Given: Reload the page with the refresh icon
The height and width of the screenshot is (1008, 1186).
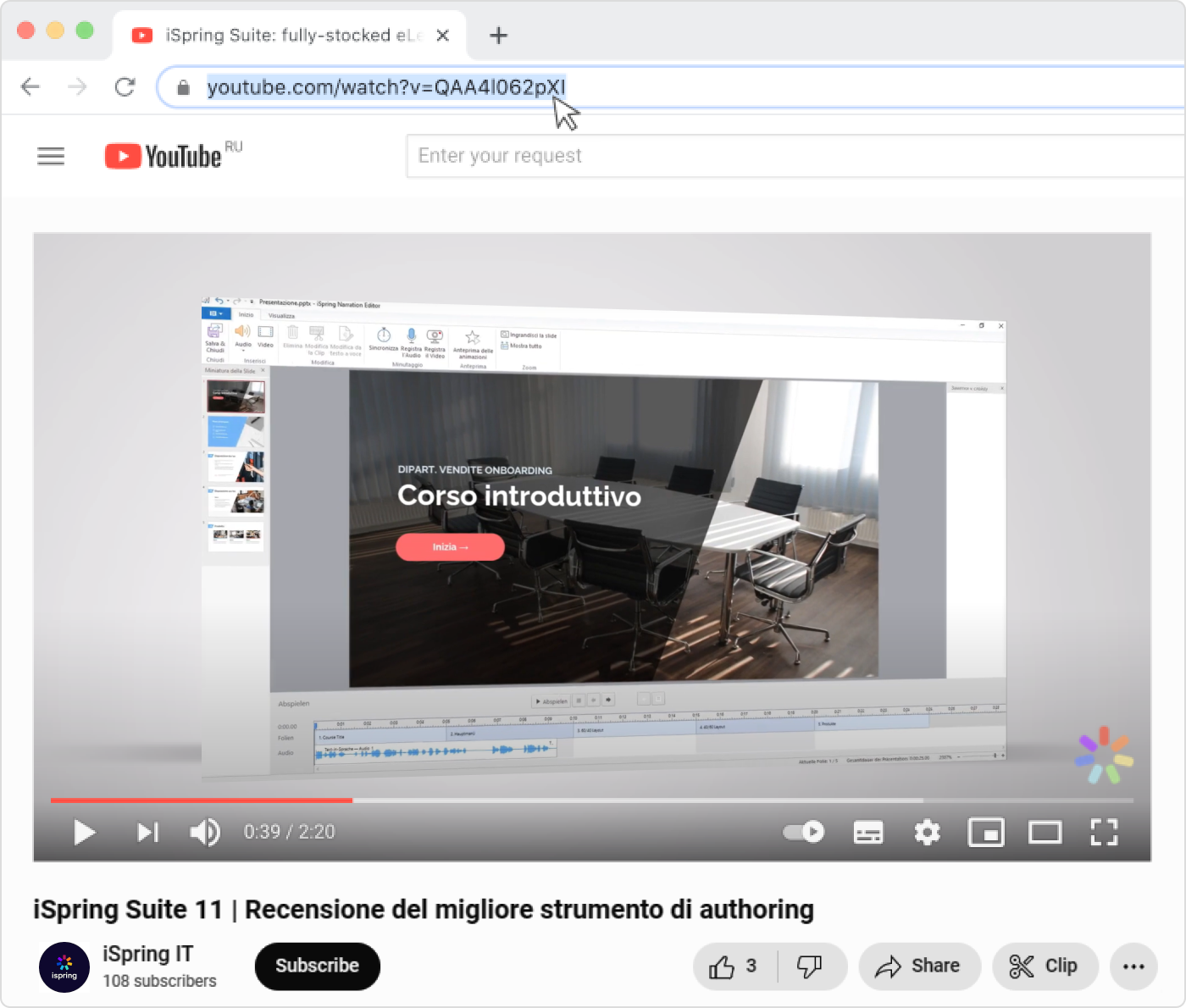Looking at the screenshot, I should pyautogui.click(x=125, y=87).
